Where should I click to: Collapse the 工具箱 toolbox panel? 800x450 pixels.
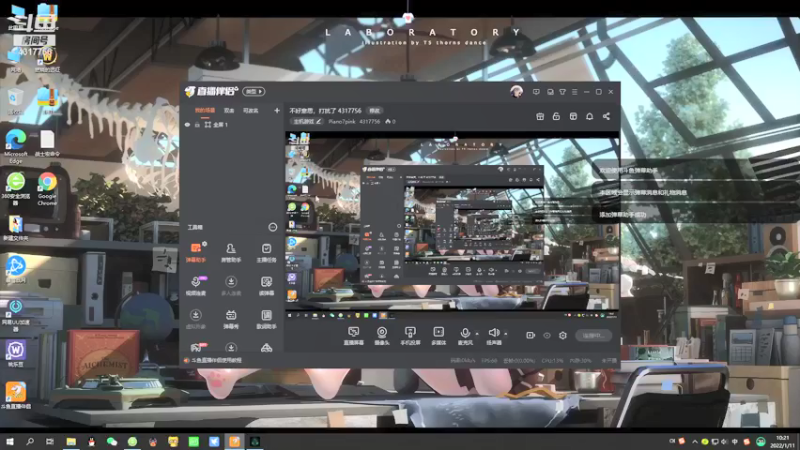[x=272, y=227]
